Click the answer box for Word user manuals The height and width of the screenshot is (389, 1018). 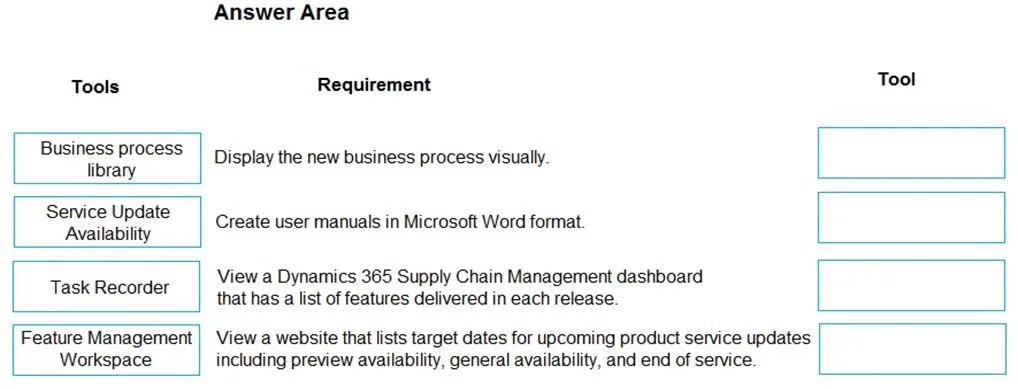coord(912,218)
